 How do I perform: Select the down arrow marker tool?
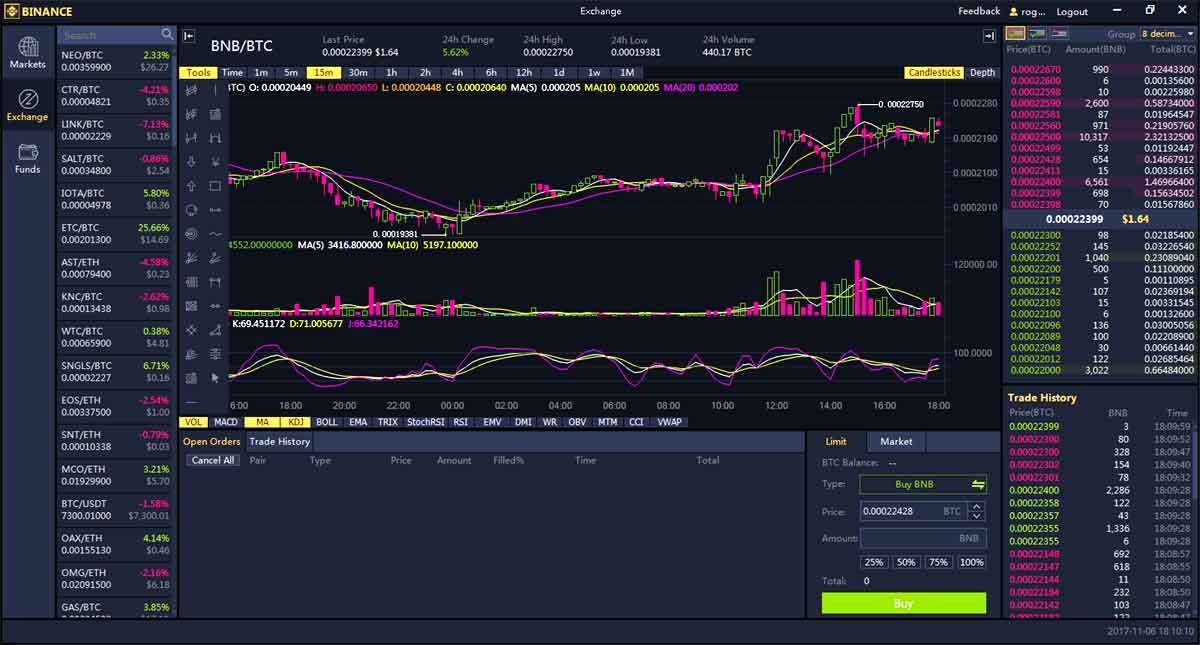click(x=191, y=162)
